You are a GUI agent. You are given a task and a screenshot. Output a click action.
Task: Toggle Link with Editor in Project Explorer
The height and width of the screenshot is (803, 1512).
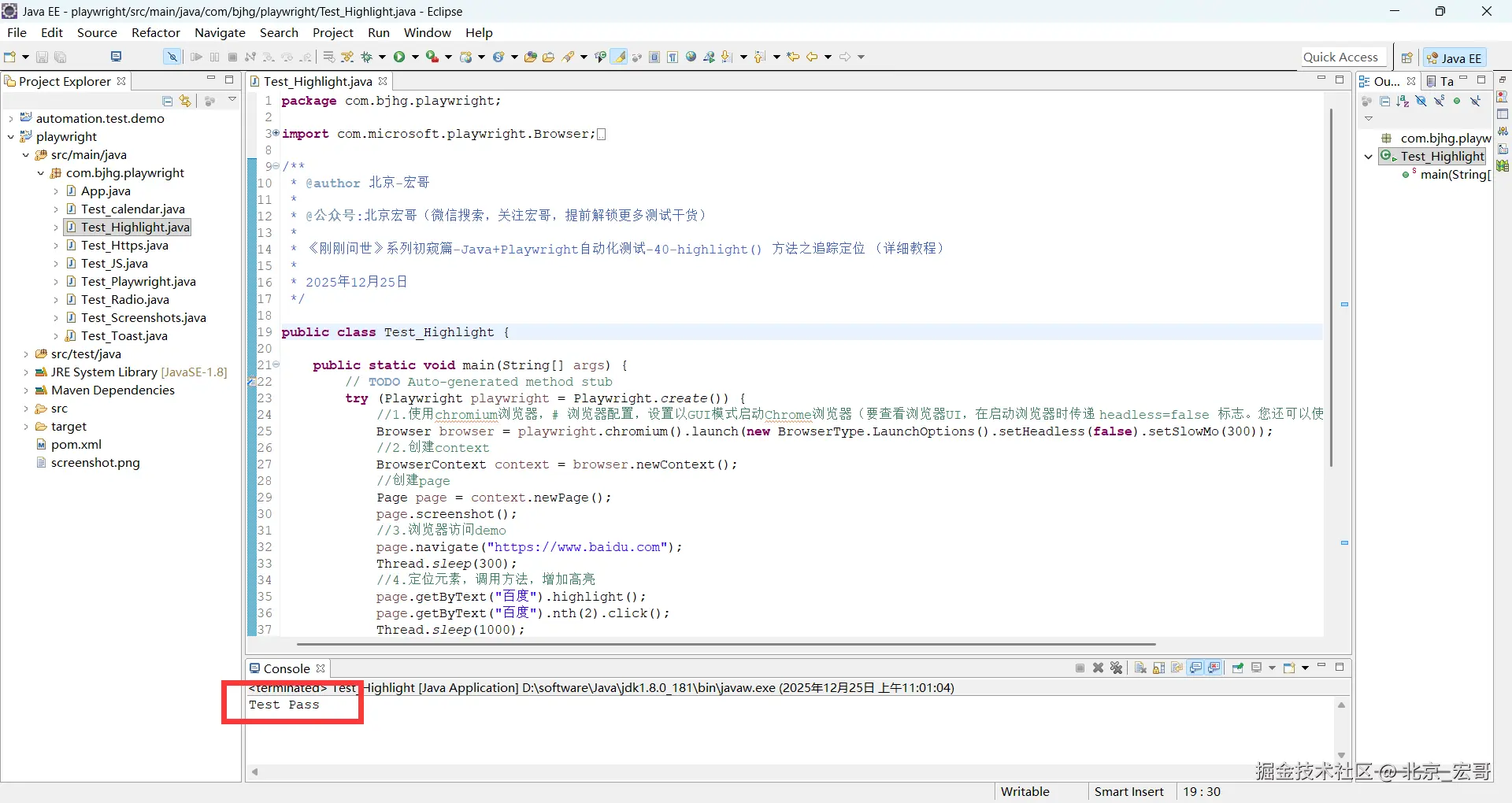185,101
